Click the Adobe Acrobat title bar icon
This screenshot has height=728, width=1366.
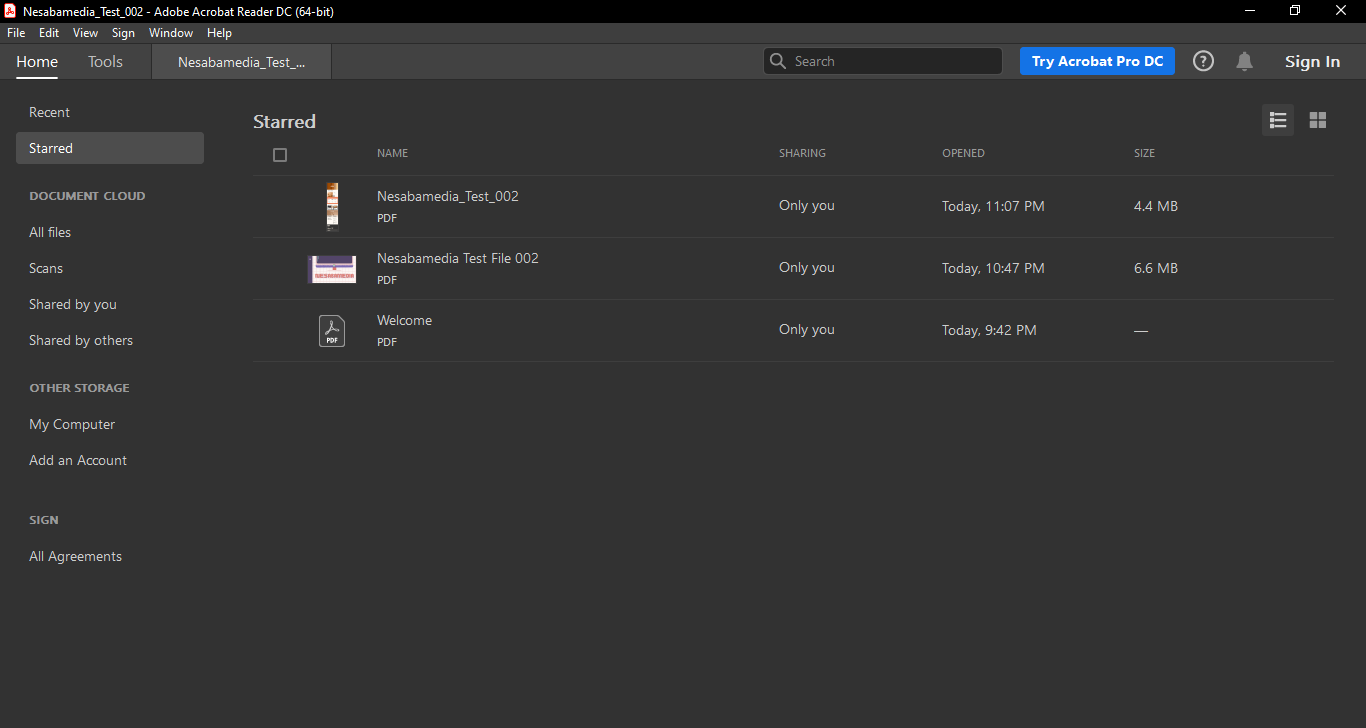tap(10, 11)
